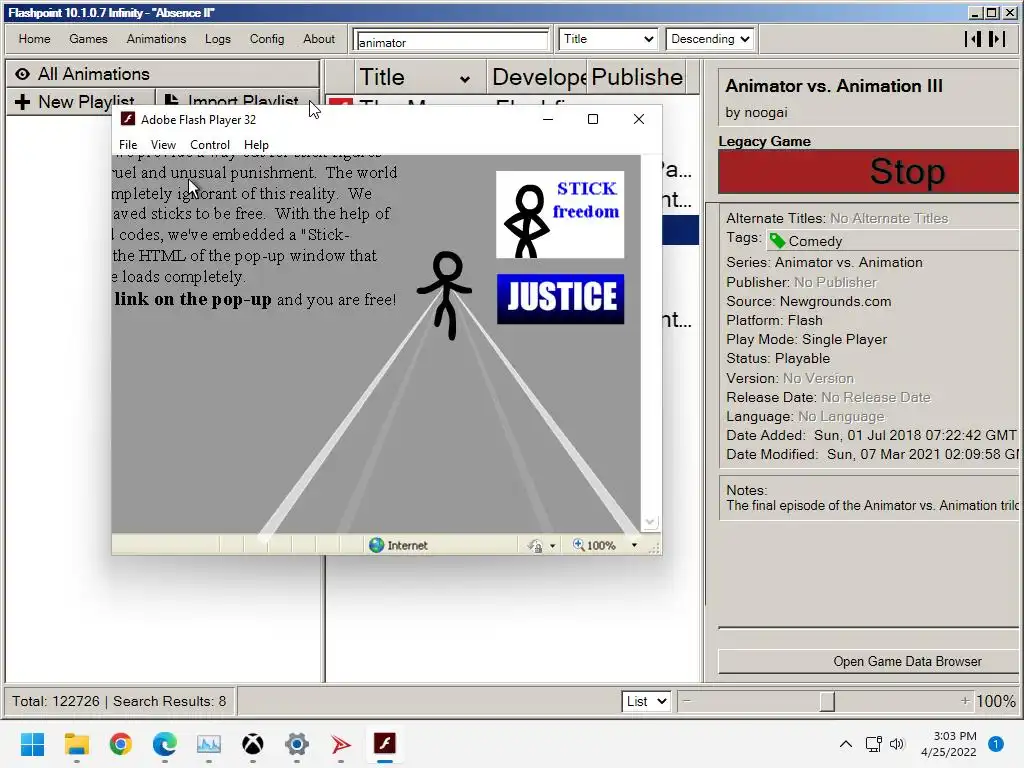Click the Flash Player taskbar icon

click(385, 744)
